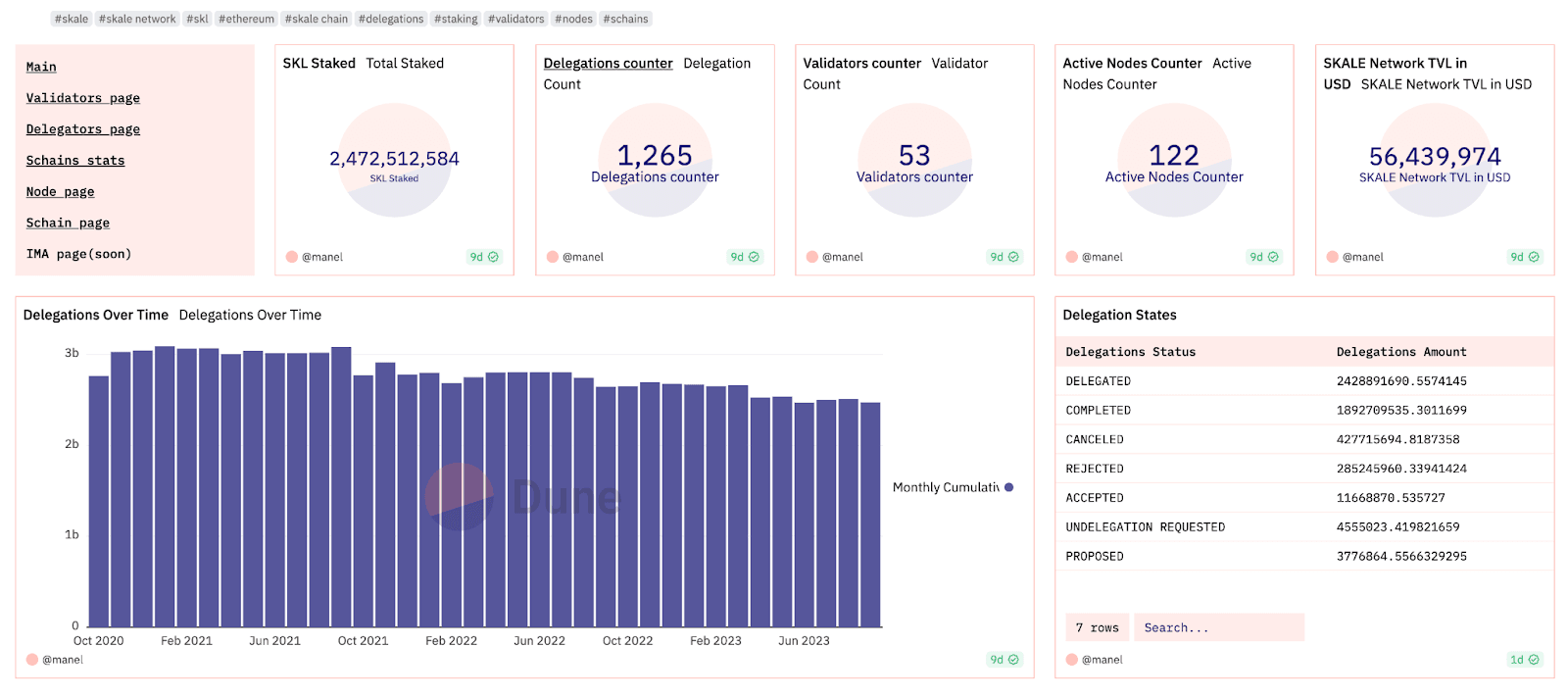This screenshot has width=1568, height=697.
Task: Sort by Delegations Status column header
Action: [1130, 352]
